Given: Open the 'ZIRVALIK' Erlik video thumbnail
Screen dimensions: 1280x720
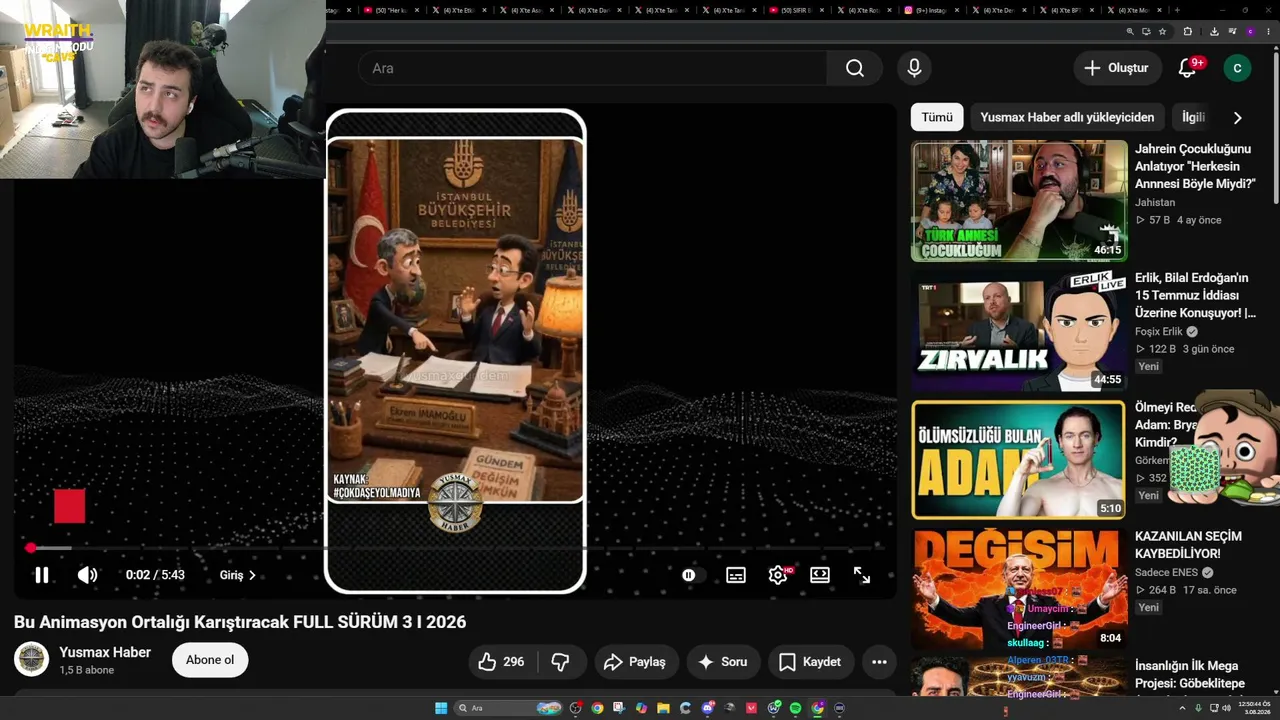Looking at the screenshot, I should pos(1019,331).
